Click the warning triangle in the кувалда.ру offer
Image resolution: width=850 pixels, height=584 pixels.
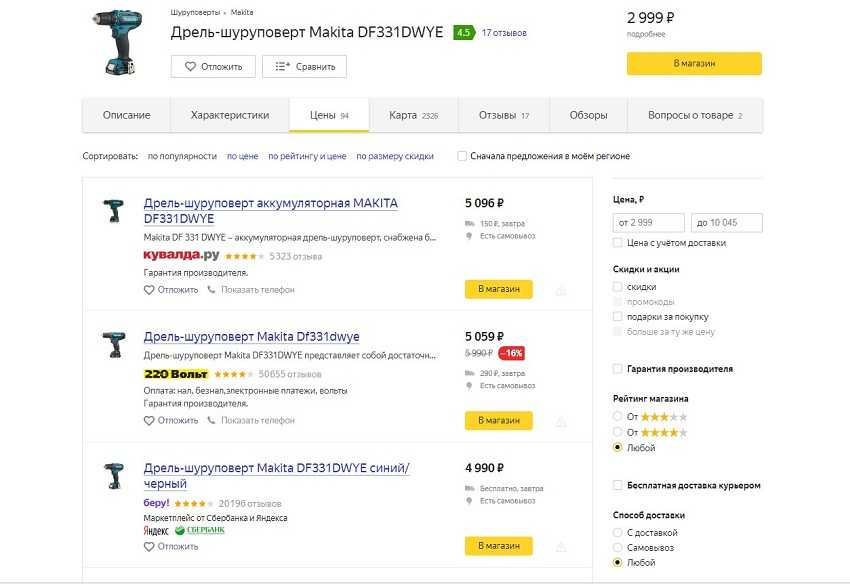tap(560, 290)
